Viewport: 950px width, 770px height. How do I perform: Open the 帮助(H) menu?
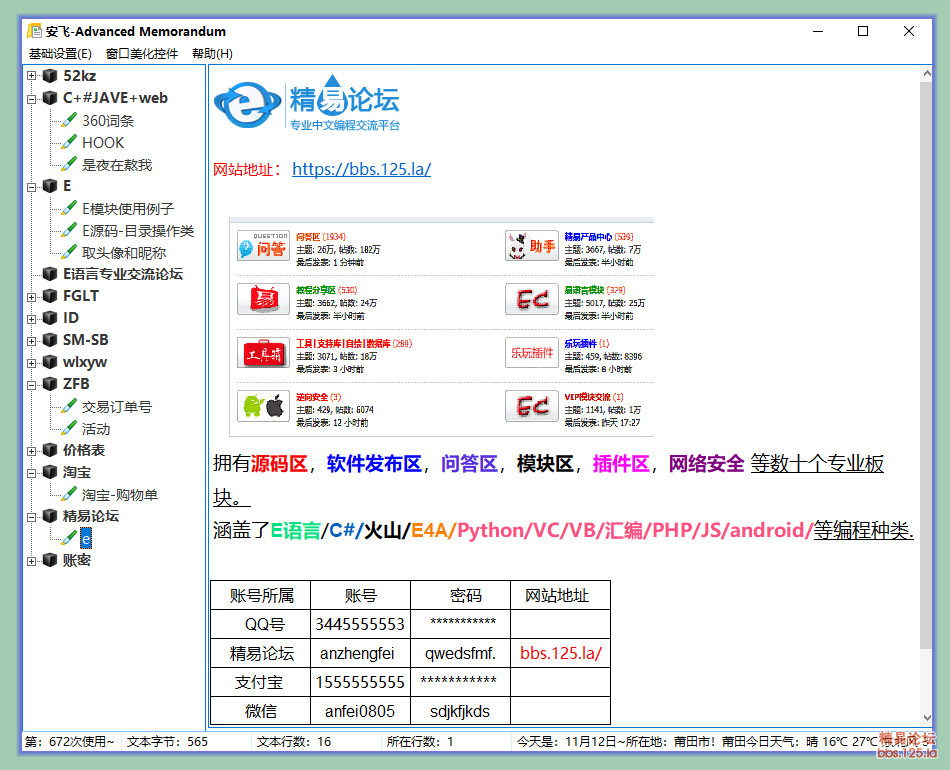click(x=212, y=54)
